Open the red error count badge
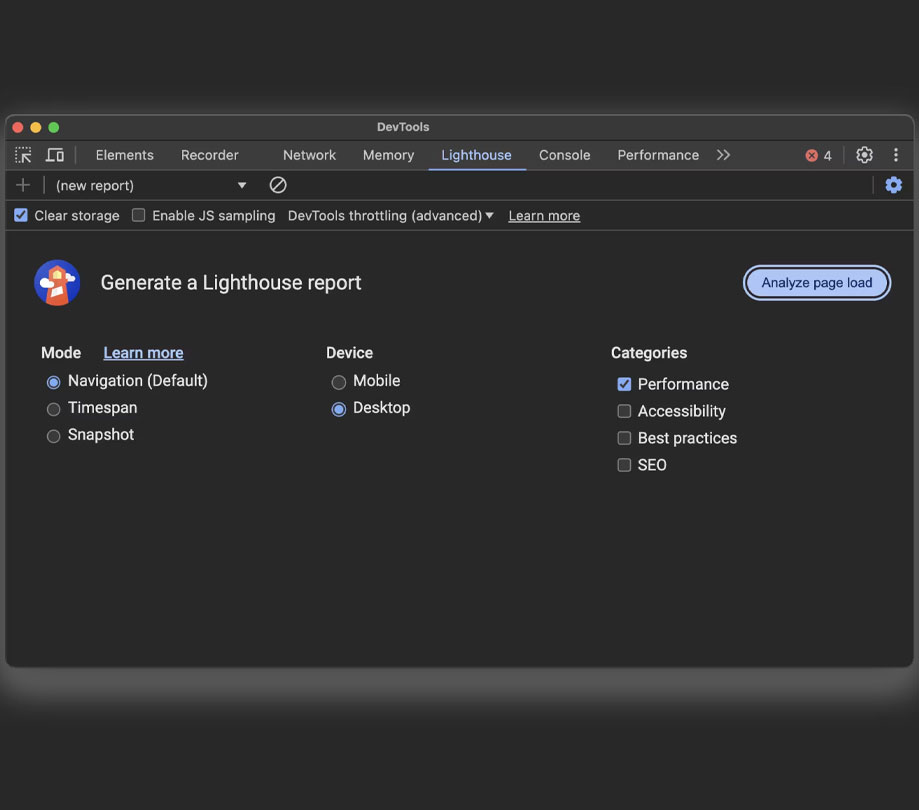The height and width of the screenshot is (810, 919). coord(818,155)
